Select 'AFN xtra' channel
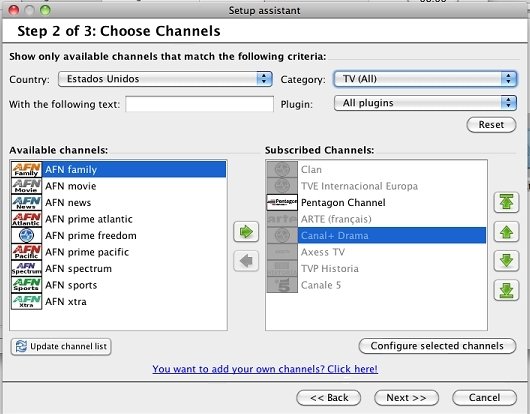The width and height of the screenshot is (530, 414). coord(119,301)
